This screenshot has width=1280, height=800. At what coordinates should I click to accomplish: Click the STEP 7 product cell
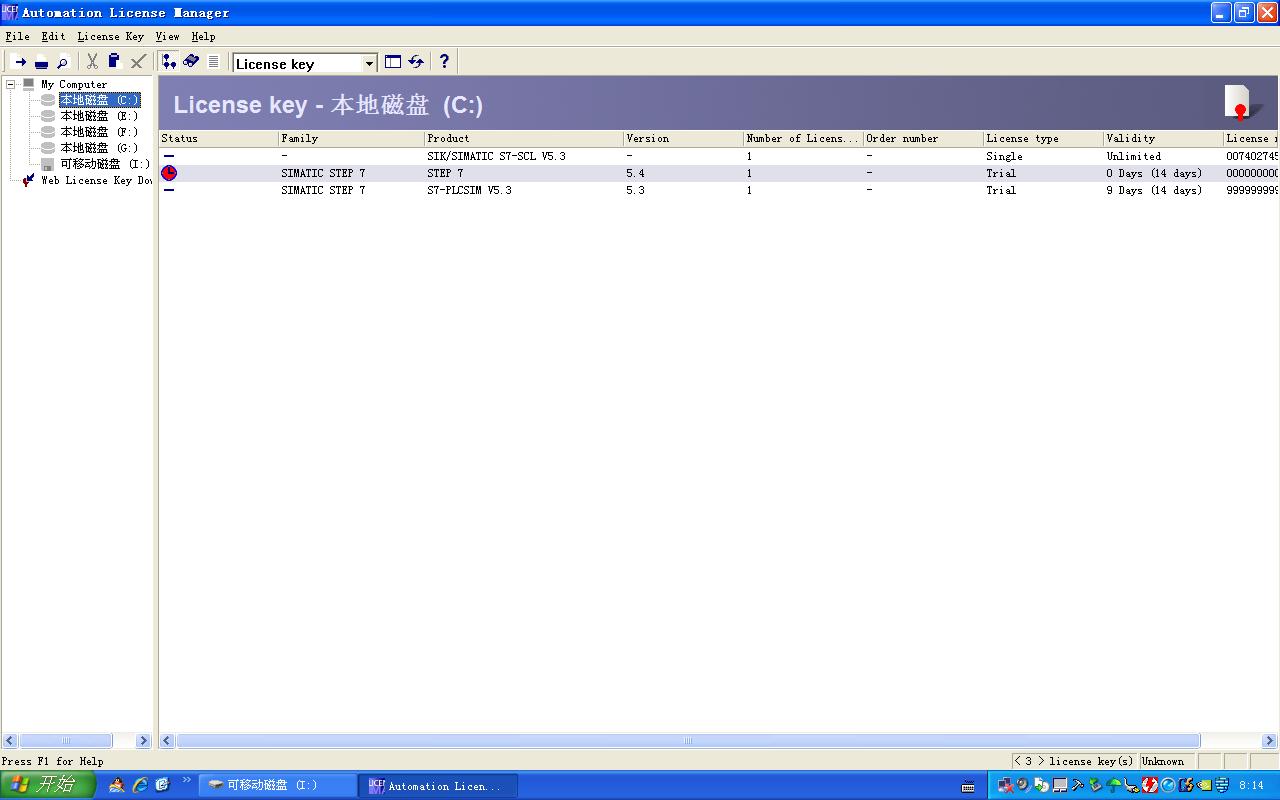[445, 173]
